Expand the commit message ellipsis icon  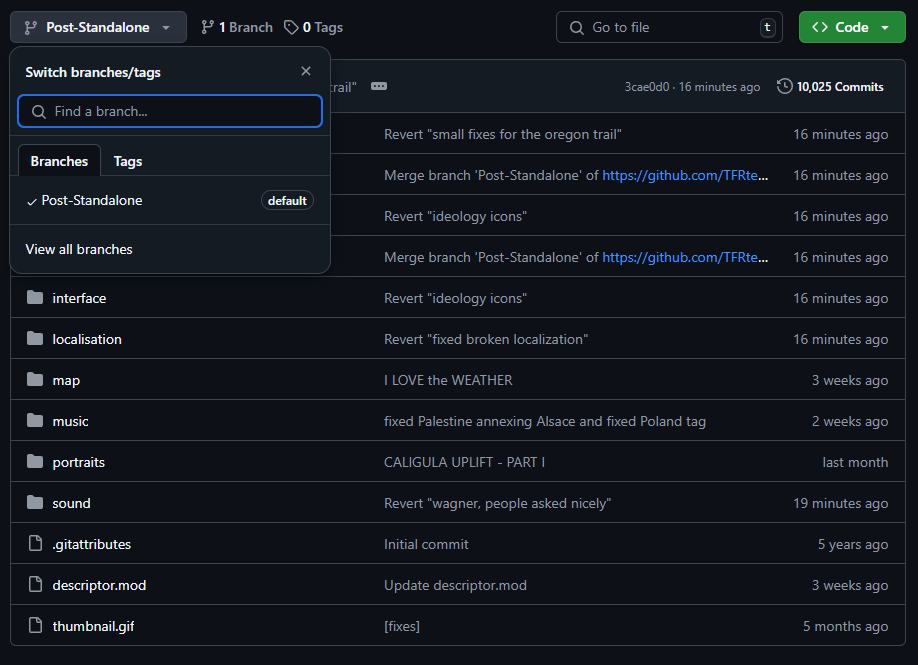(379, 86)
